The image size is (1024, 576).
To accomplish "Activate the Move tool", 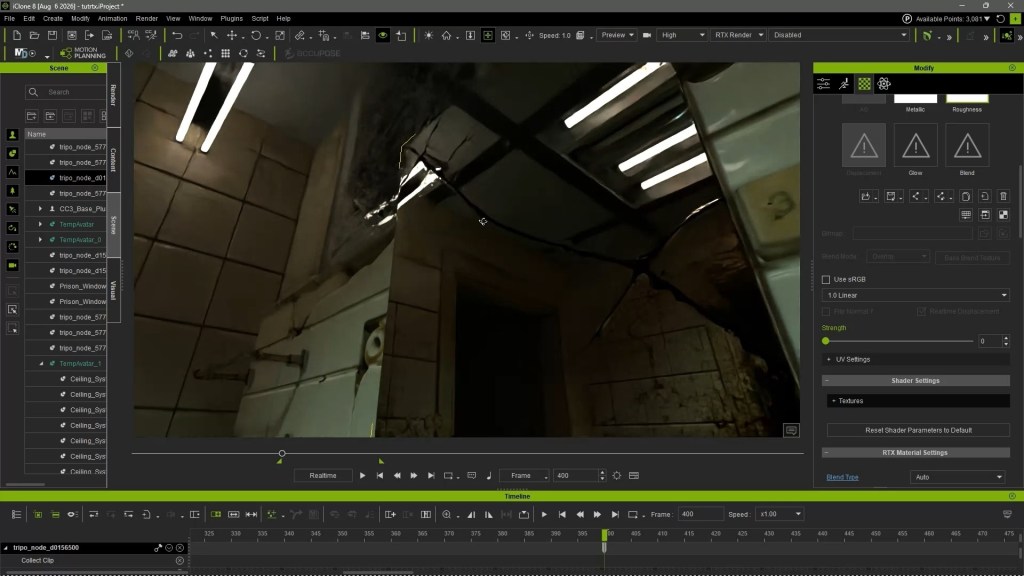I will [x=232, y=35].
